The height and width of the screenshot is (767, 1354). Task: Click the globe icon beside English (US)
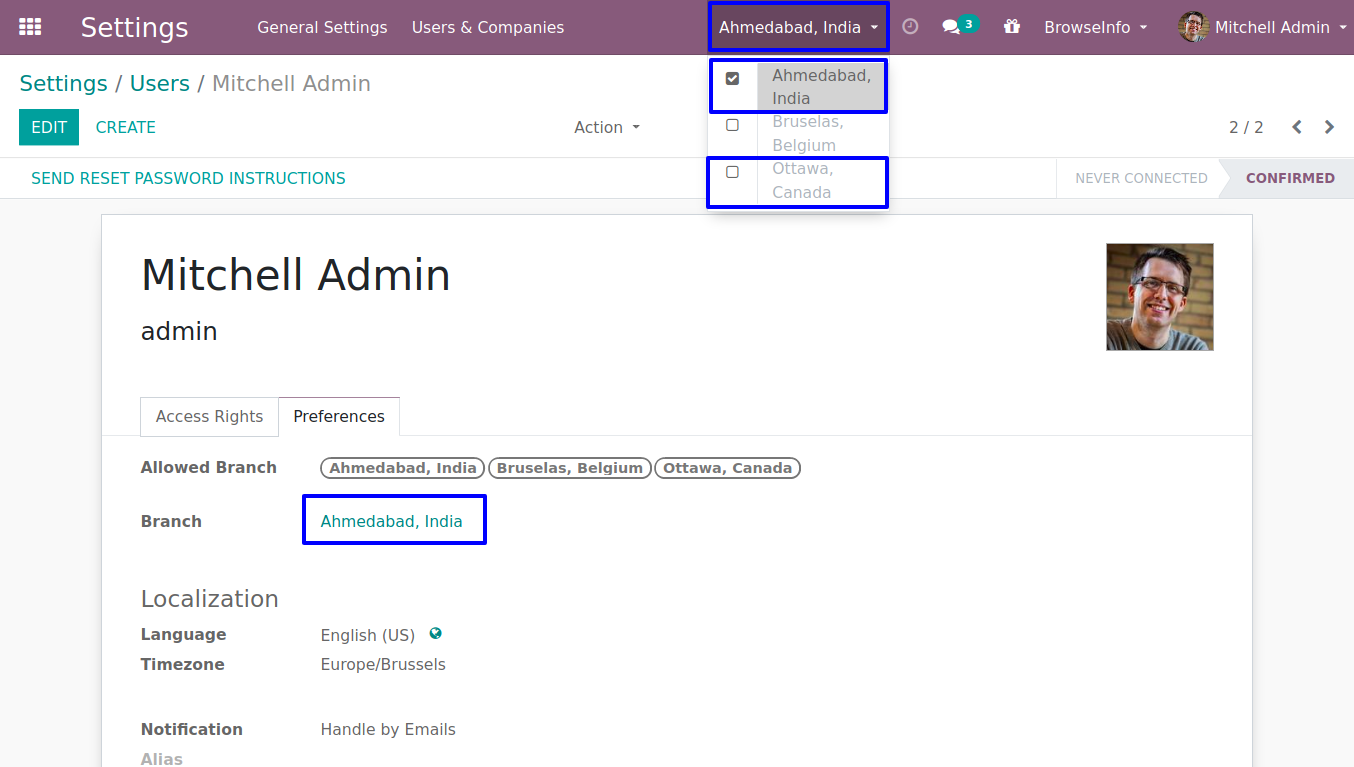point(435,634)
